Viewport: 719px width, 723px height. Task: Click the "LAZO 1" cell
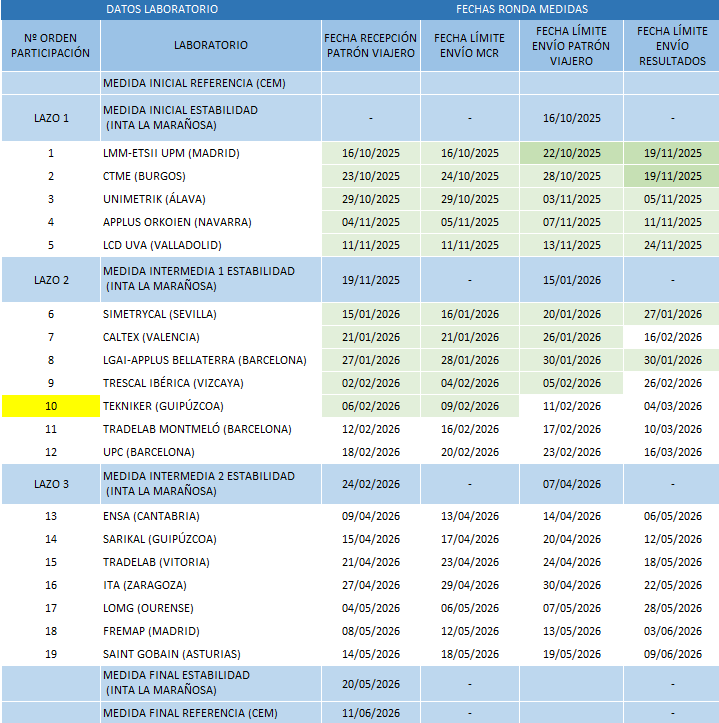pos(50,118)
